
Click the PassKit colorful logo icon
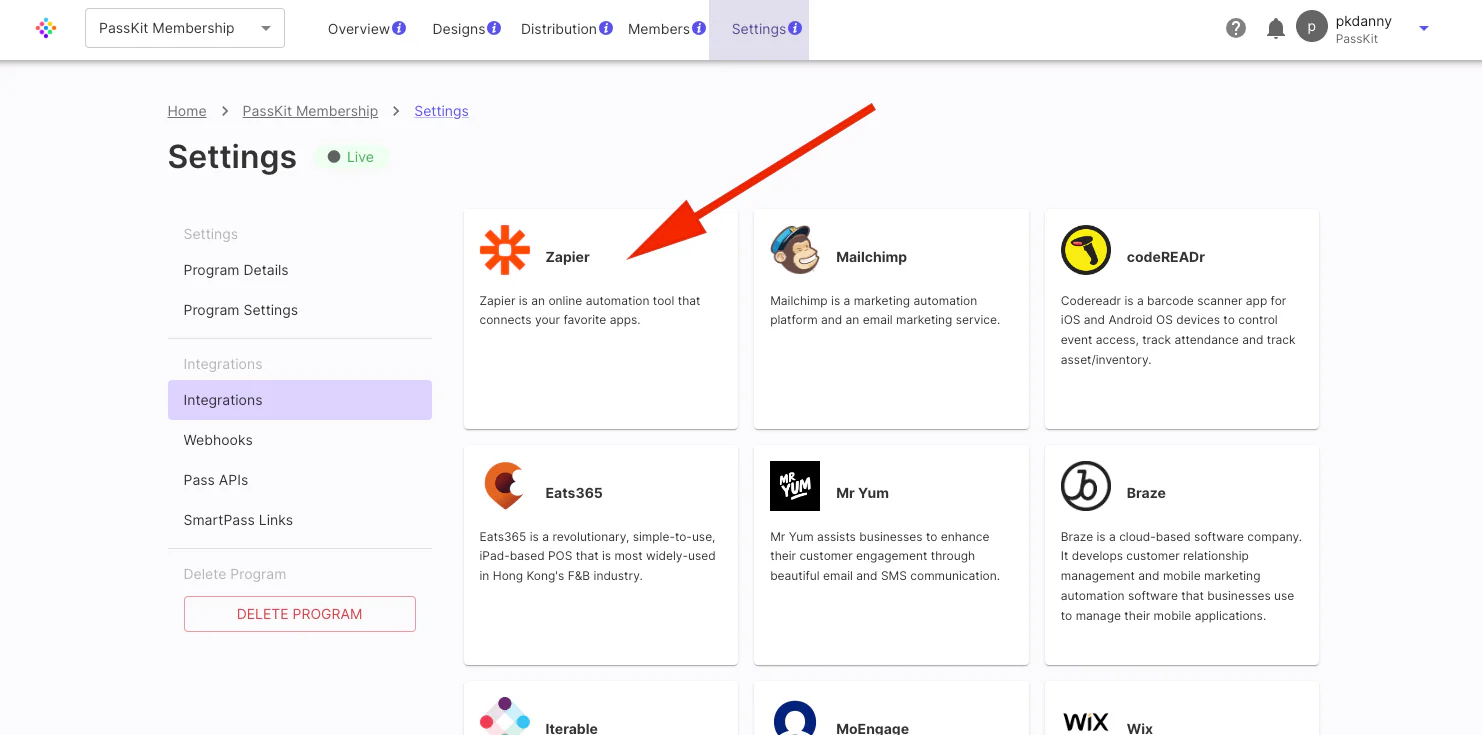46,28
